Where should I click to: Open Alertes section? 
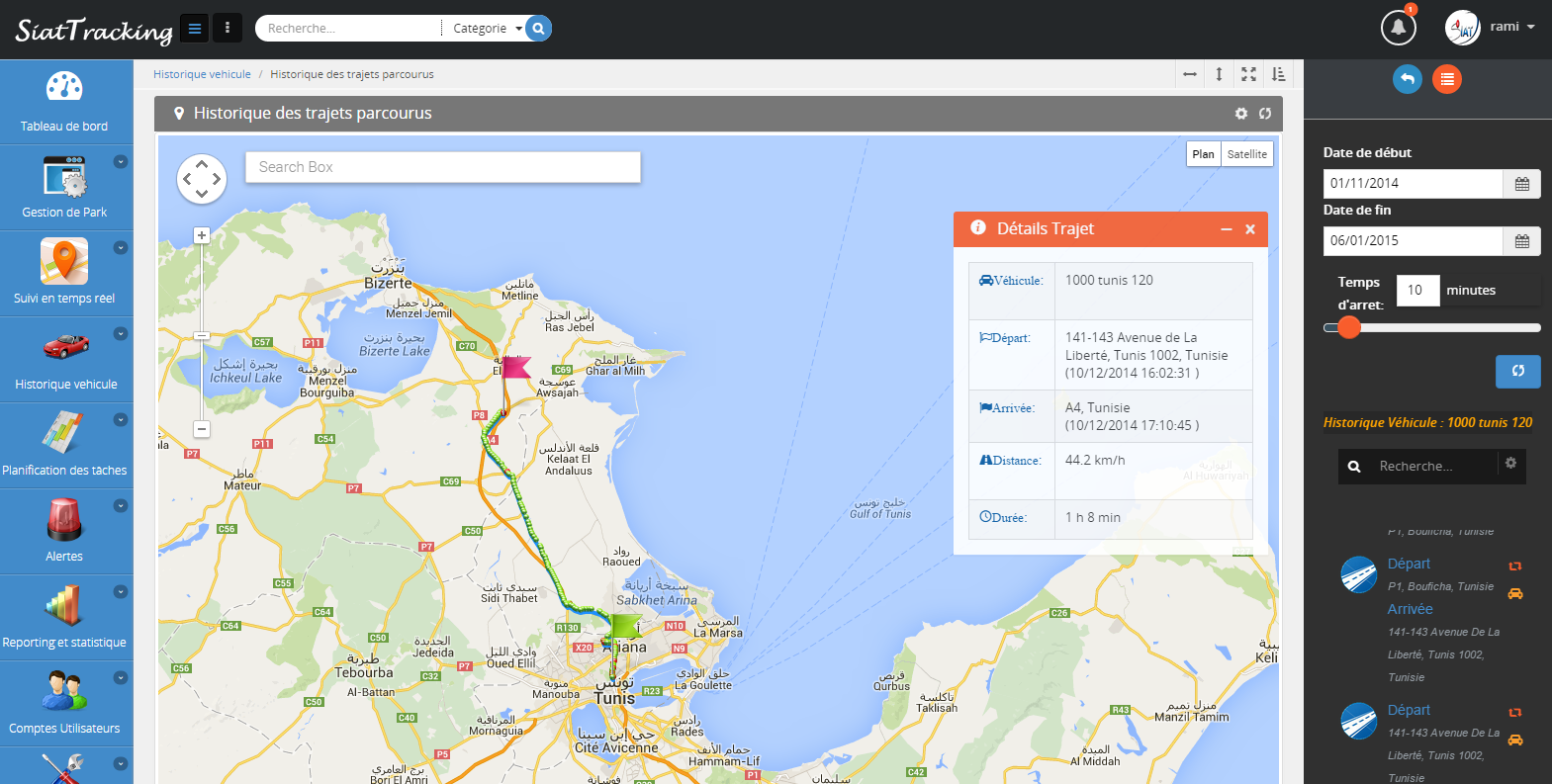tap(64, 532)
